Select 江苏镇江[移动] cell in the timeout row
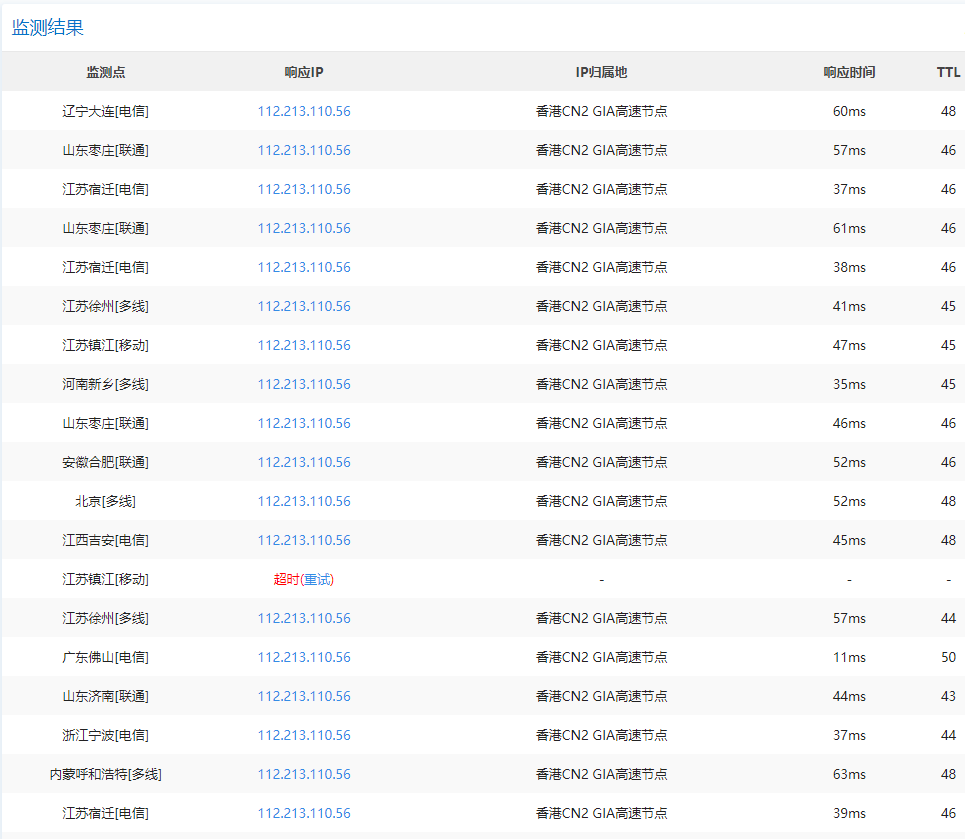Viewport: 965px width, 839px height. (106, 579)
